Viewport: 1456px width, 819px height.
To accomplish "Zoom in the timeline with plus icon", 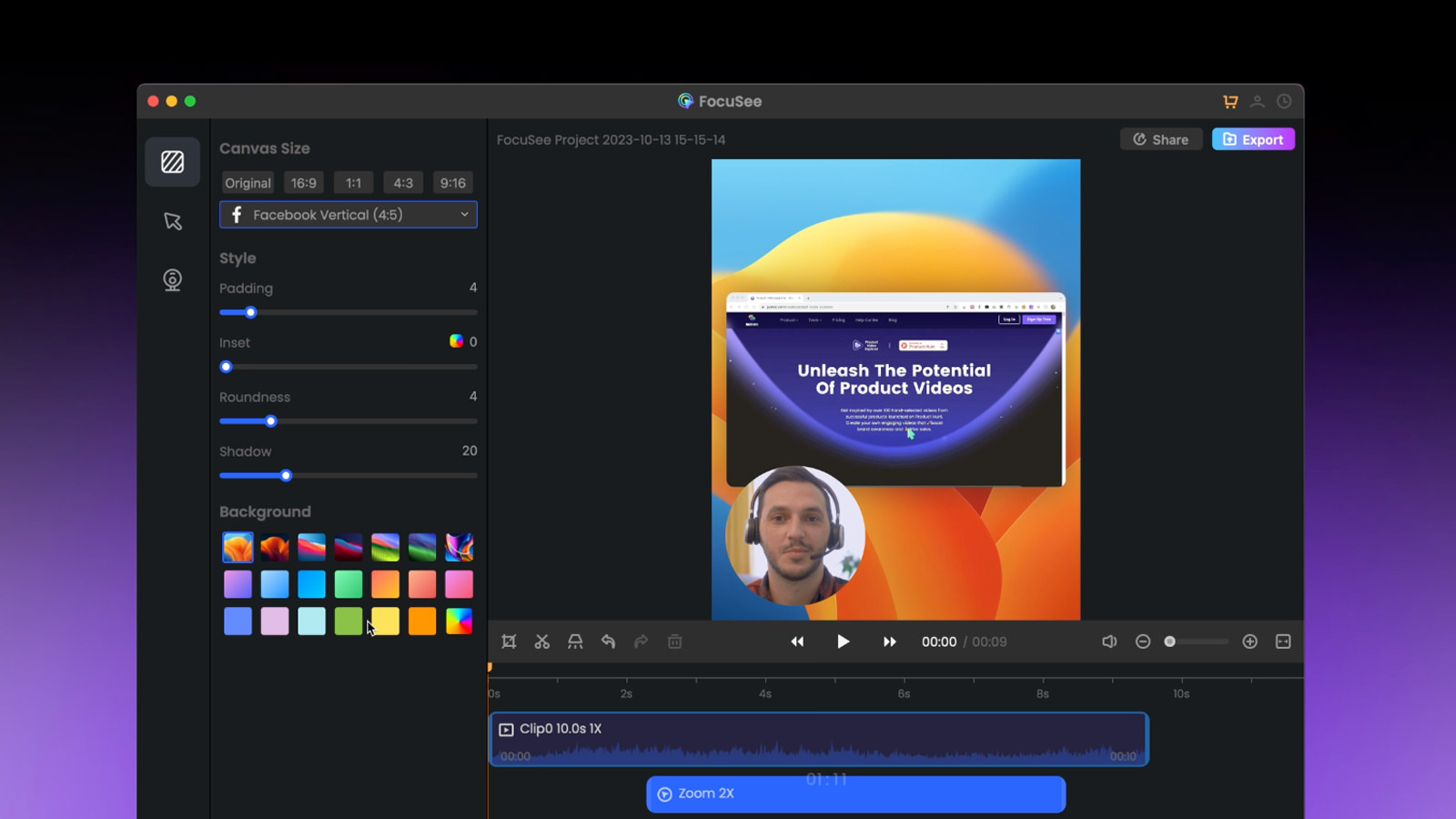I will tap(1250, 642).
